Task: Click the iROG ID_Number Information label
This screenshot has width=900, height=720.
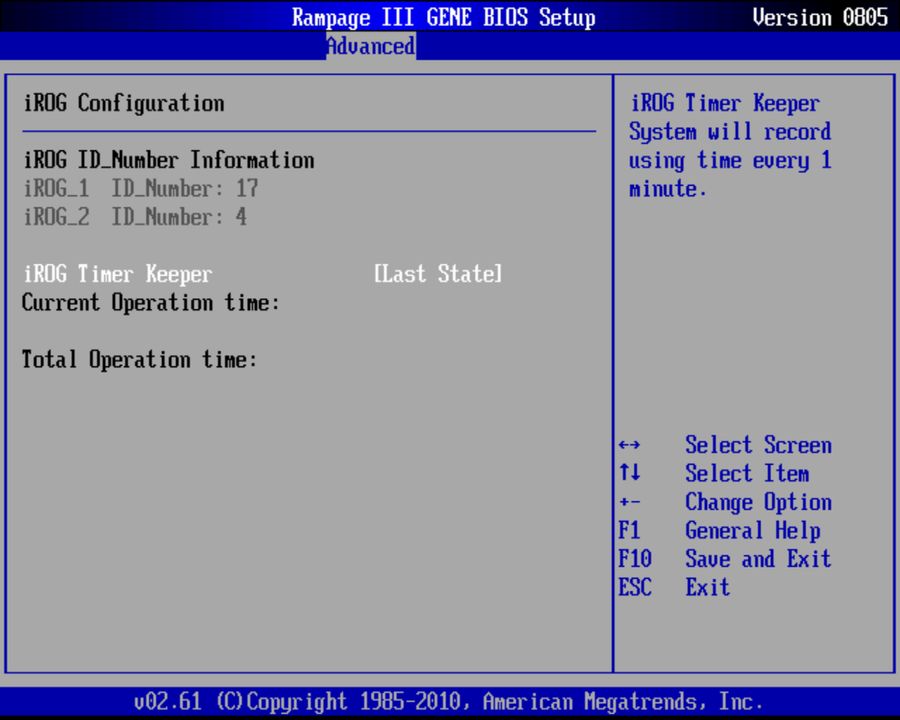Action: [x=169, y=160]
